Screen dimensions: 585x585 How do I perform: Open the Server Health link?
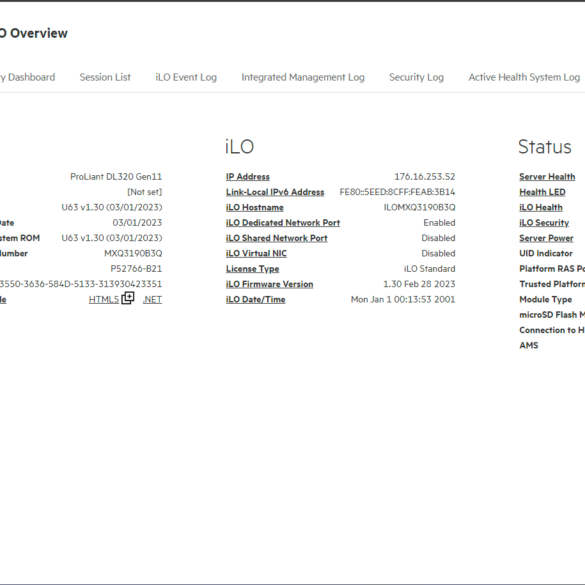tap(547, 177)
